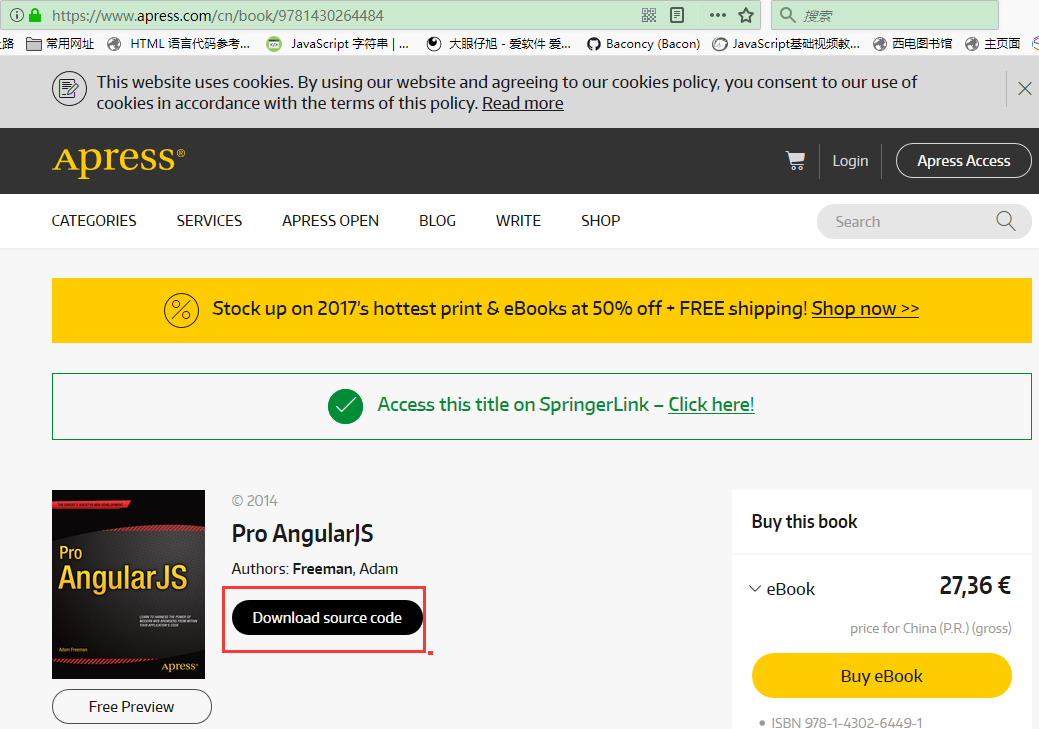Go to the BLOG menu item

pyautogui.click(x=437, y=221)
